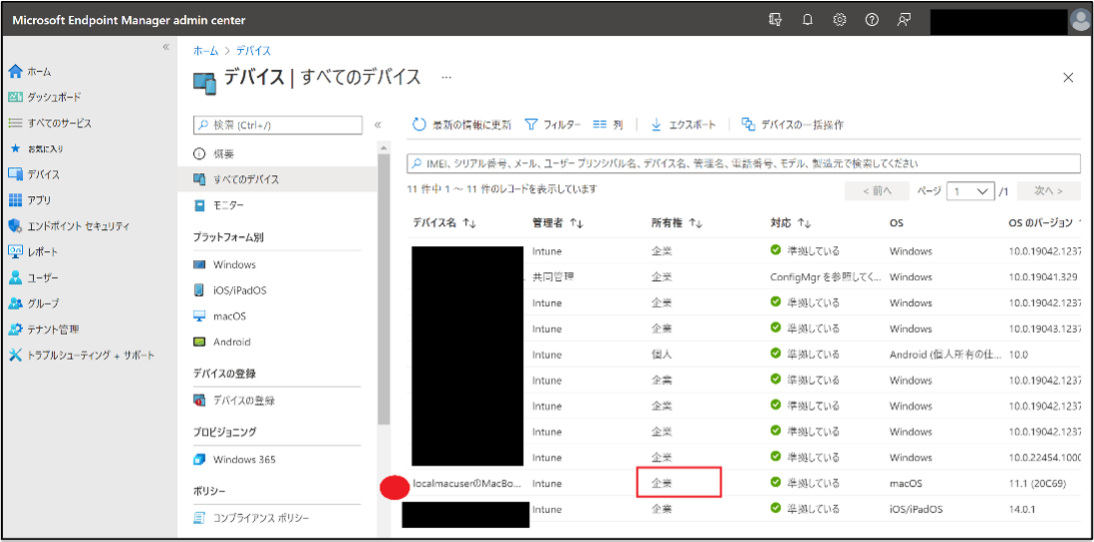
Task: Open お気に入り favorites in left navigation
Action: (38, 149)
